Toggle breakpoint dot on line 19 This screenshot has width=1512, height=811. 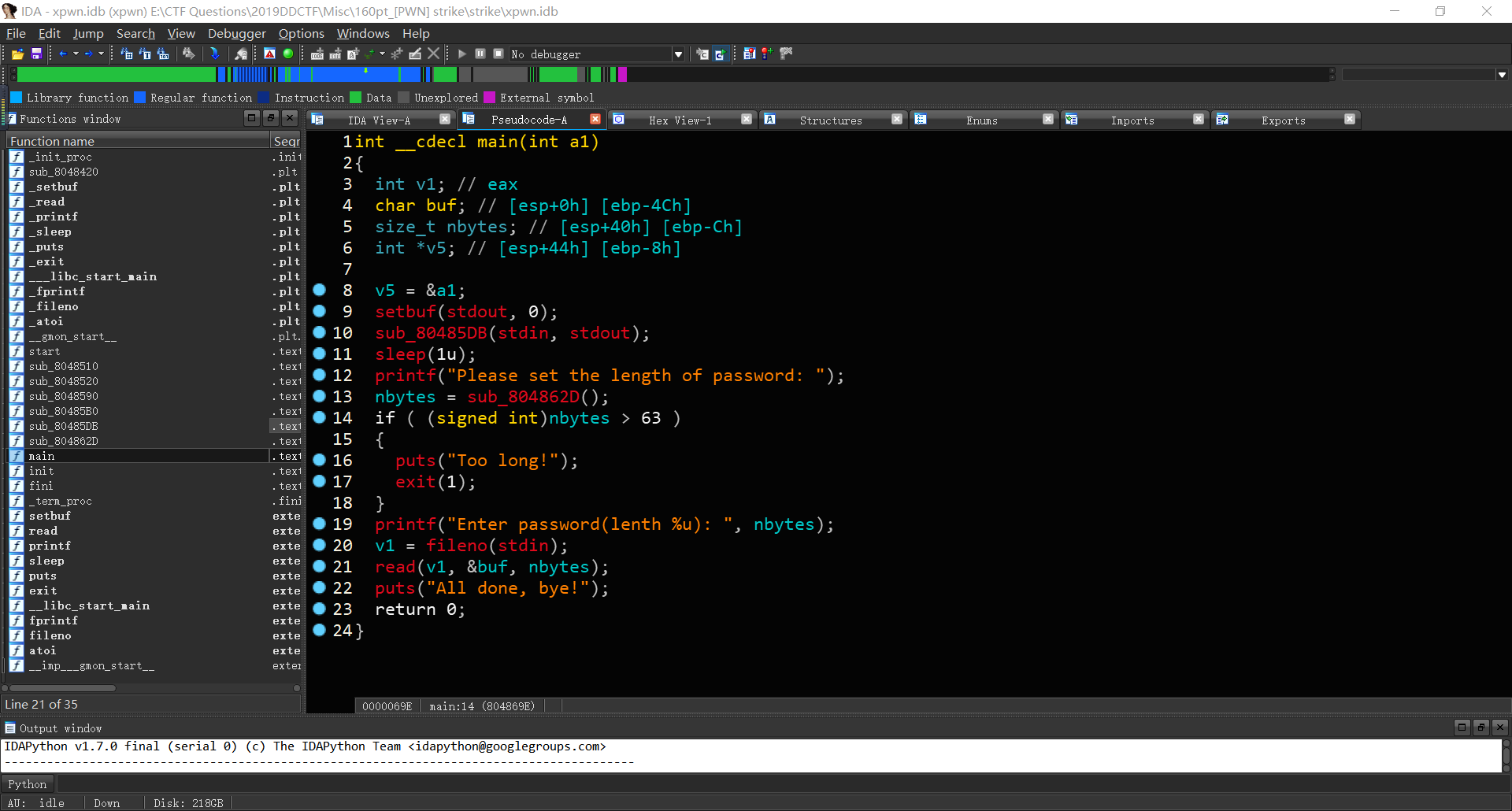click(x=319, y=524)
